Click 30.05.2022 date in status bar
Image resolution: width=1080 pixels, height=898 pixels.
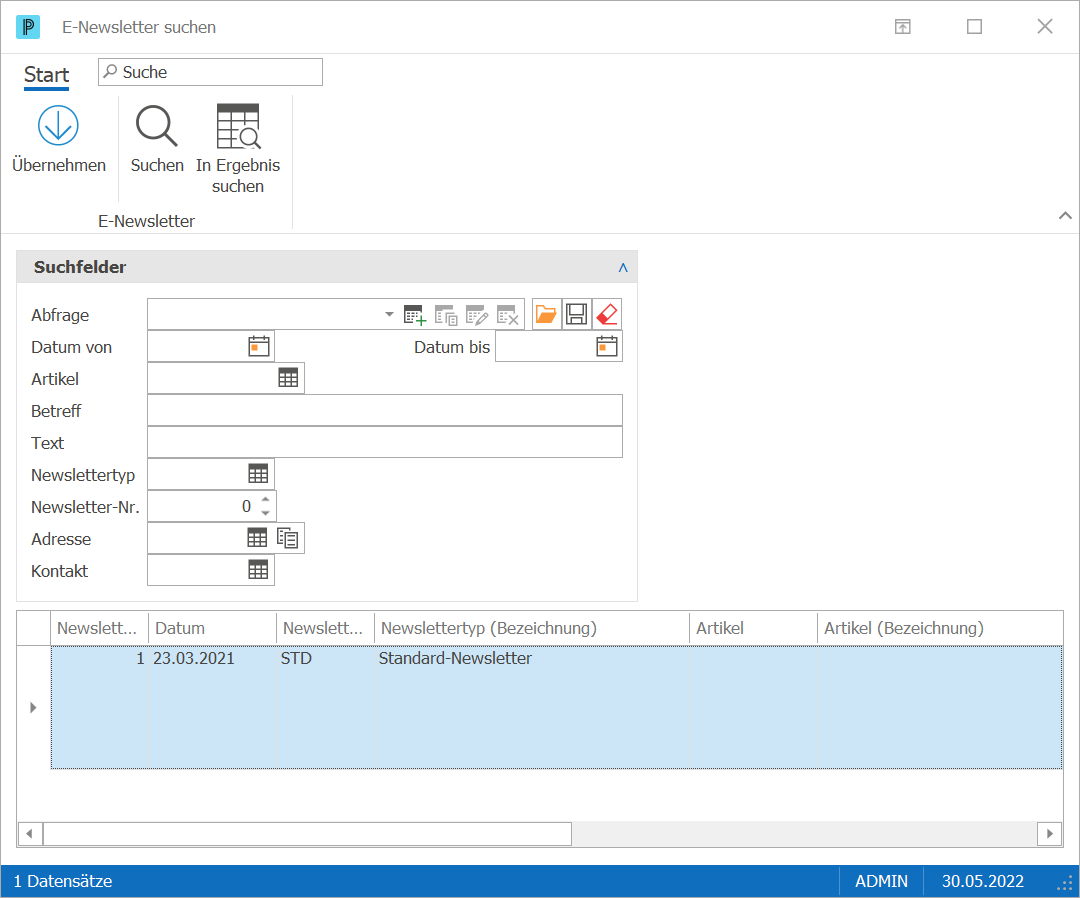click(982, 881)
